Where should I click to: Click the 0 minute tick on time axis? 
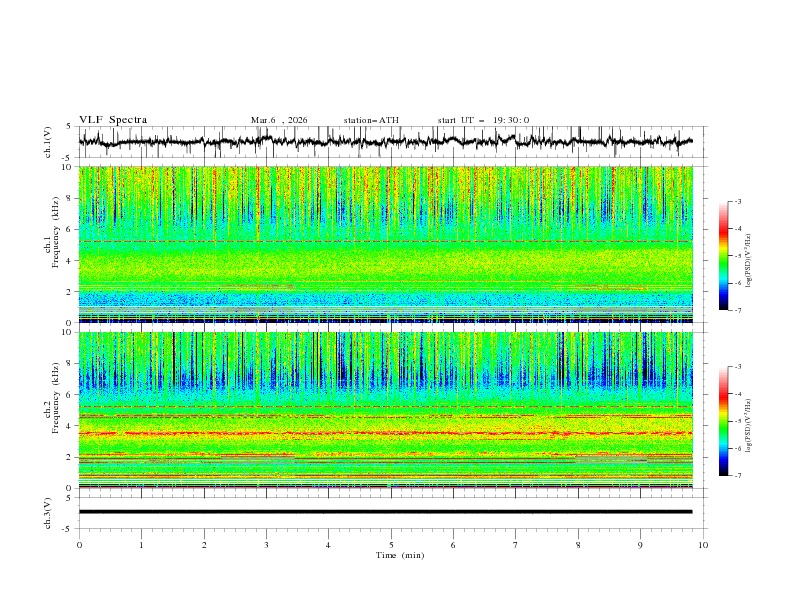point(79,544)
